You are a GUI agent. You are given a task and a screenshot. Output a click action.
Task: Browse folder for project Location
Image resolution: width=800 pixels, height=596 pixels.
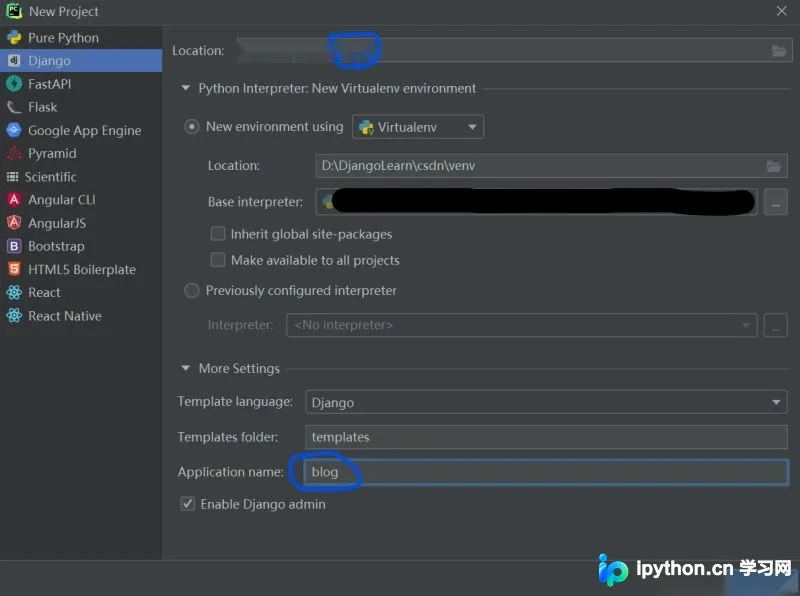[779, 51]
